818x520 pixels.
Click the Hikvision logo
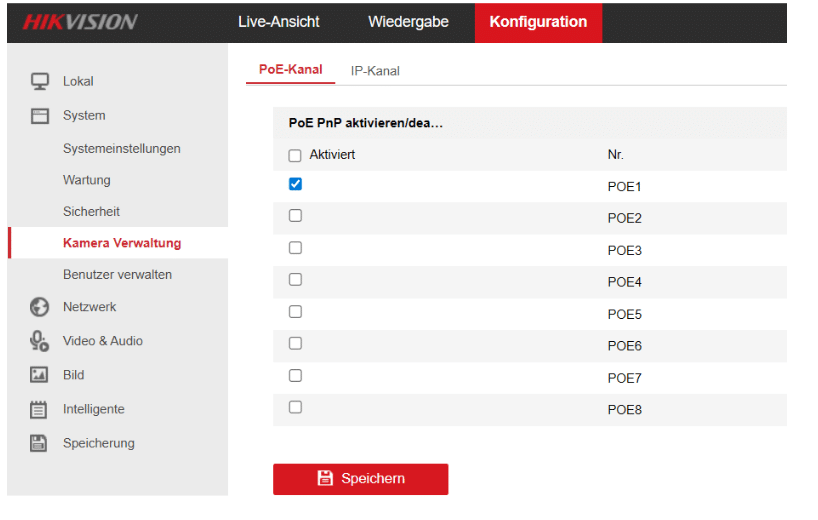coord(79,22)
